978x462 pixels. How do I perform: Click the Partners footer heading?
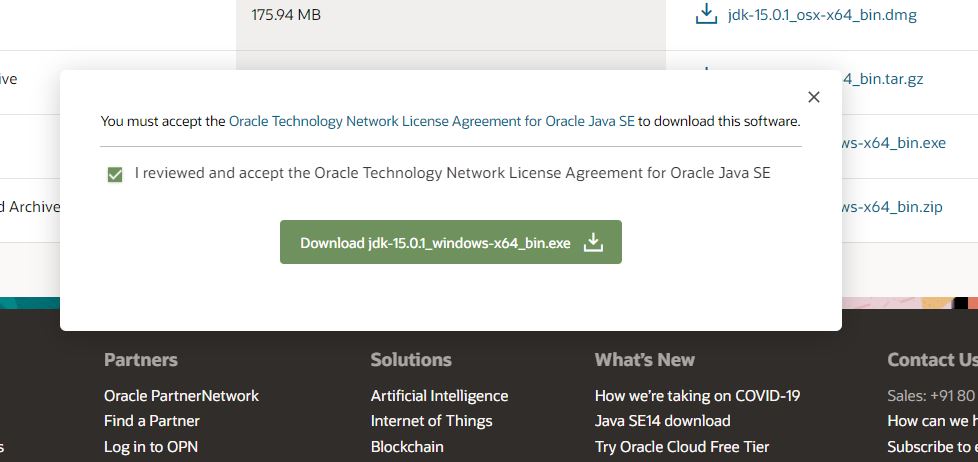[141, 360]
